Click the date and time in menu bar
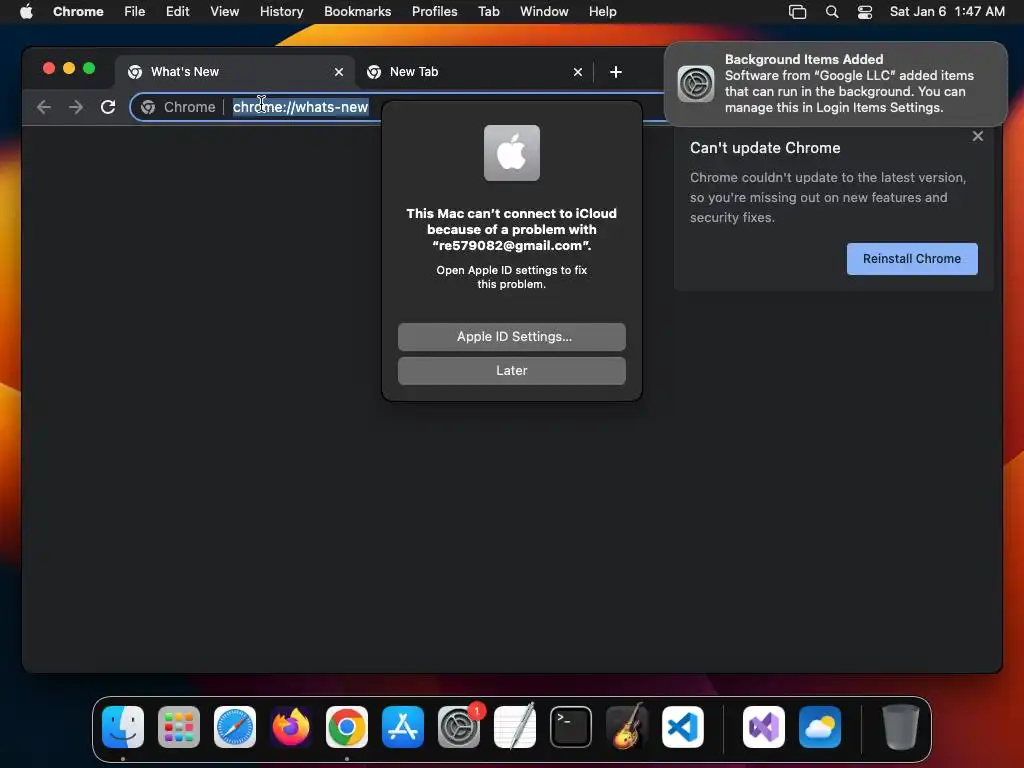 (947, 12)
